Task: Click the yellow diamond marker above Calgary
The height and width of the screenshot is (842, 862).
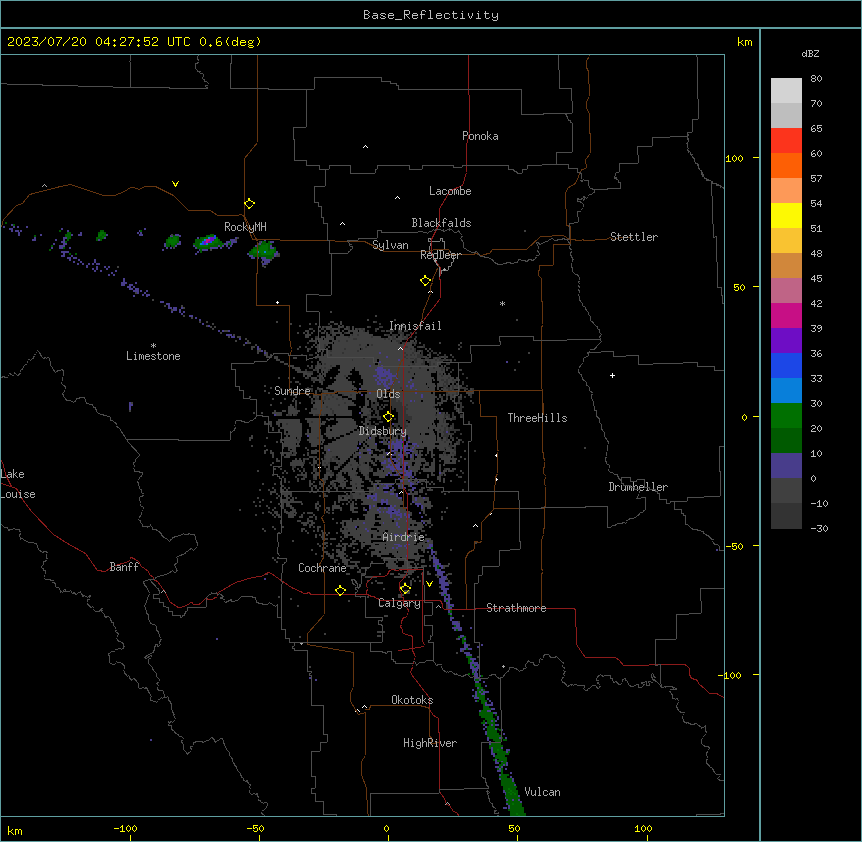Action: click(x=405, y=589)
